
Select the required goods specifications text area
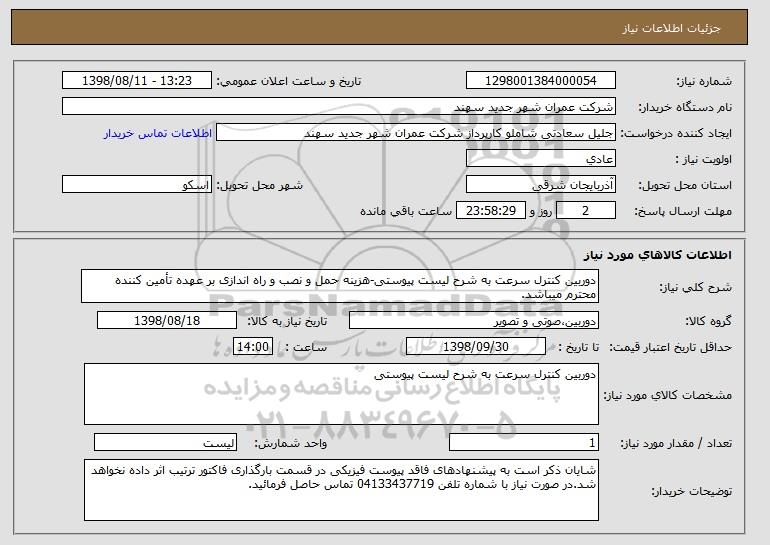tap(341, 394)
